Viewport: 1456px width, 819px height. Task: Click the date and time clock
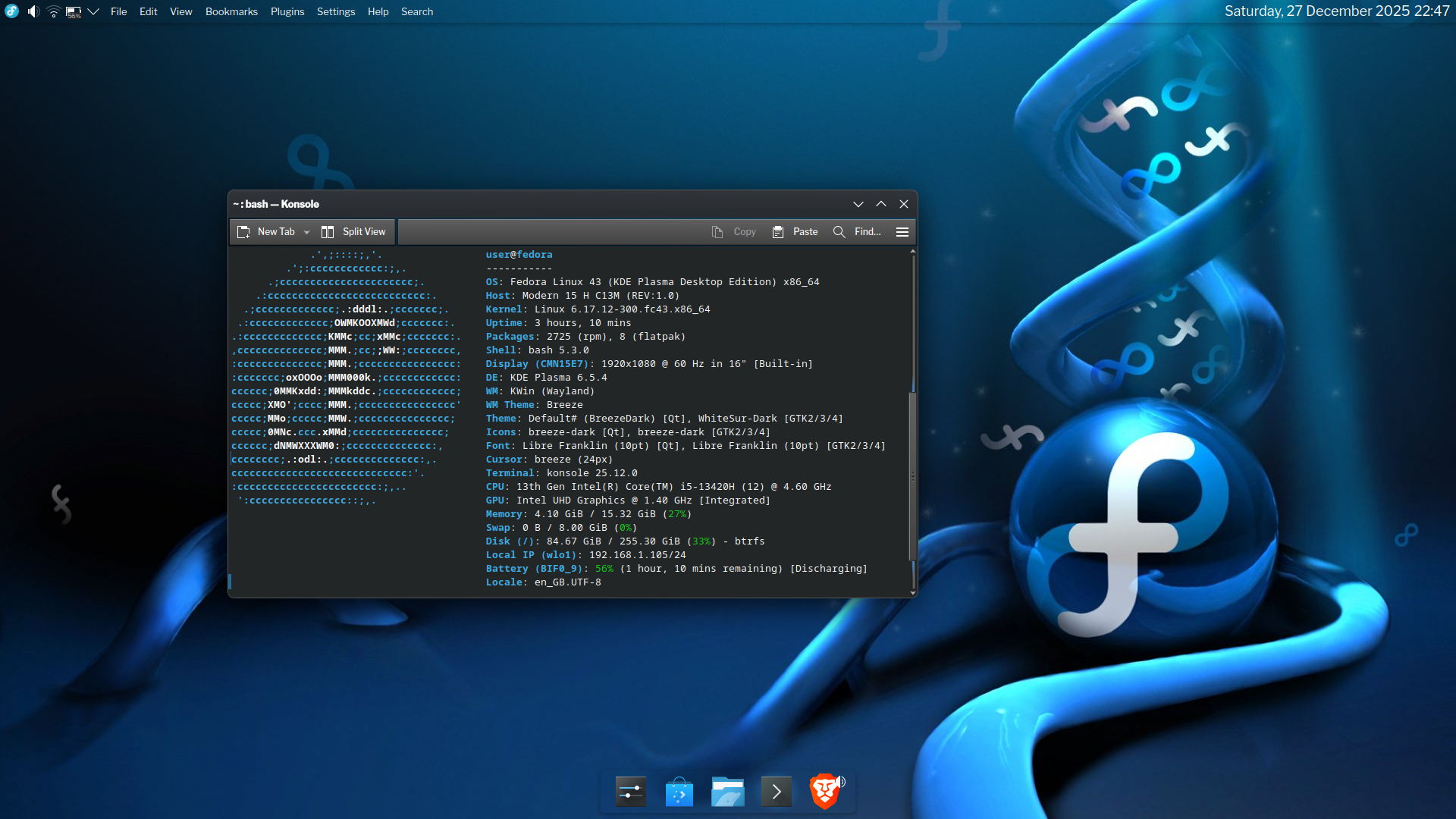pyautogui.click(x=1336, y=11)
